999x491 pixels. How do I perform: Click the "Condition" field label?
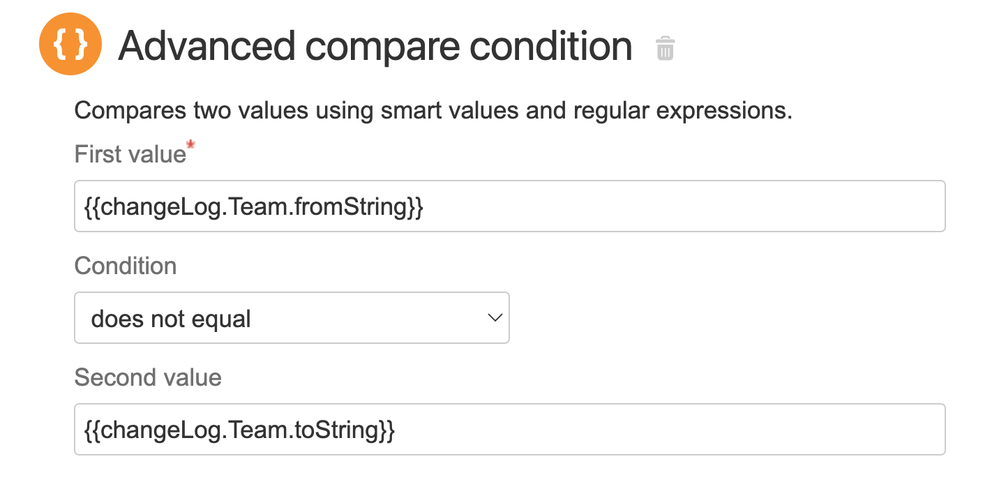[126, 266]
